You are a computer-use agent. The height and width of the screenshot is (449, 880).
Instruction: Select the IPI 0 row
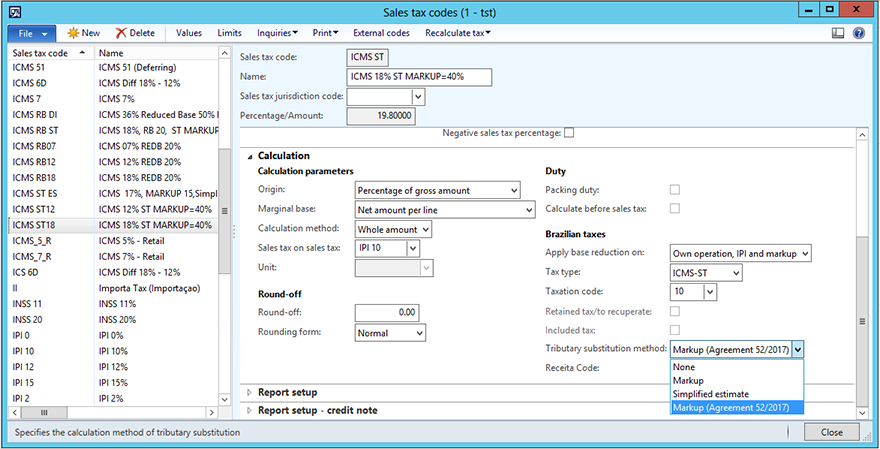click(x=113, y=335)
